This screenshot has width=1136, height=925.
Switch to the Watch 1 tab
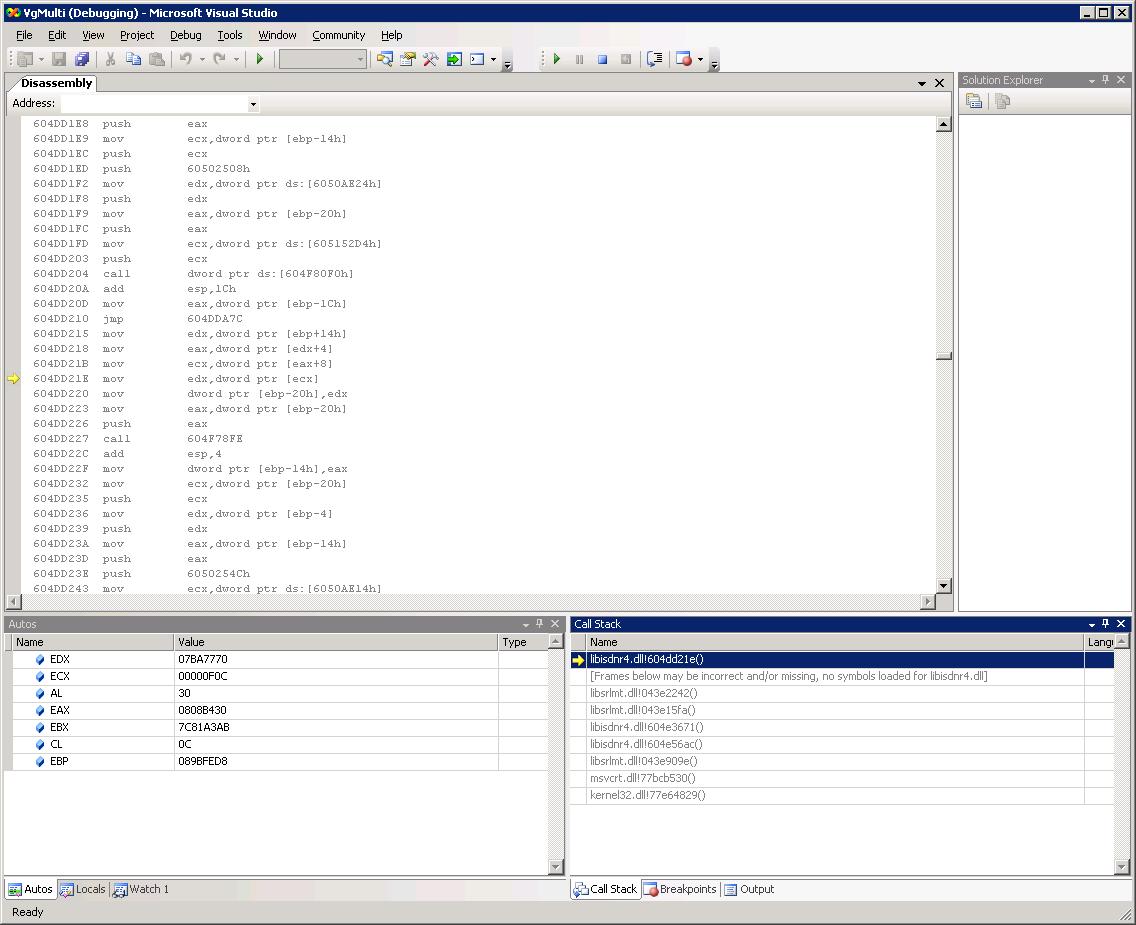(141, 889)
